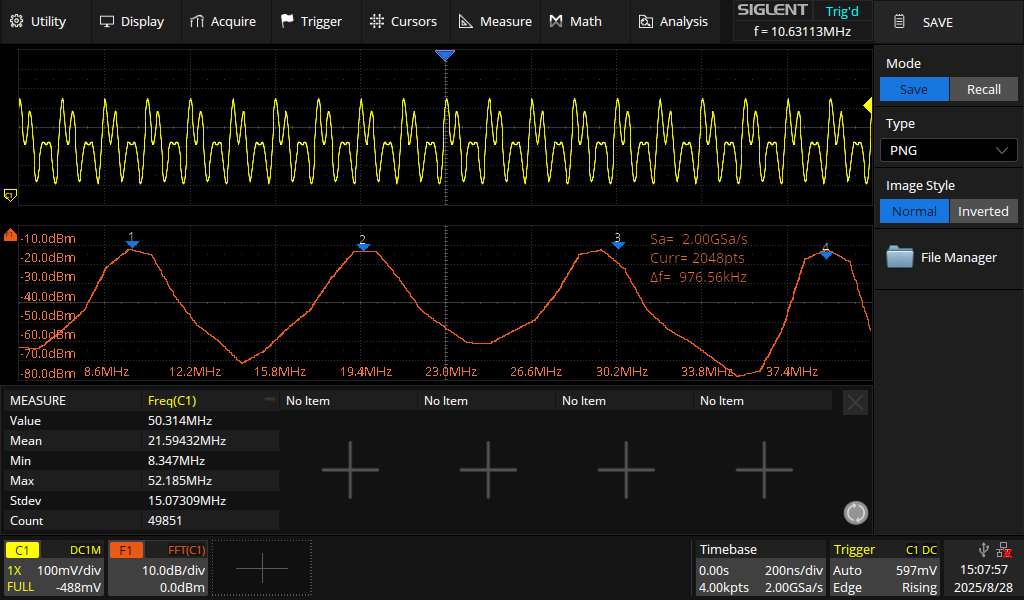Screen dimensions: 1024x600
Task: Close the measurement panel with X
Action: click(855, 403)
